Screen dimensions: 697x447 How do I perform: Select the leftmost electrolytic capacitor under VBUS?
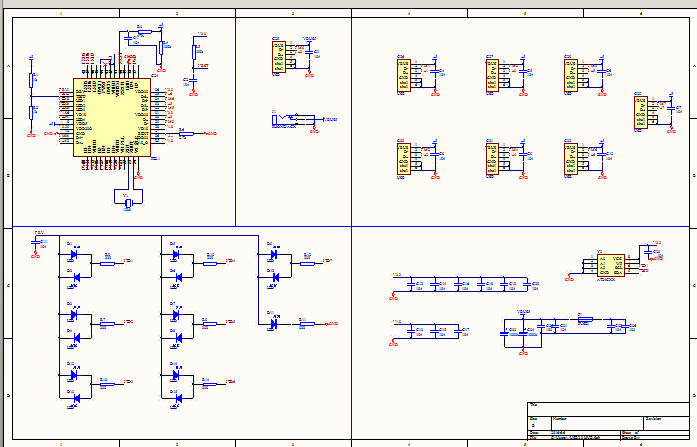tap(504, 332)
